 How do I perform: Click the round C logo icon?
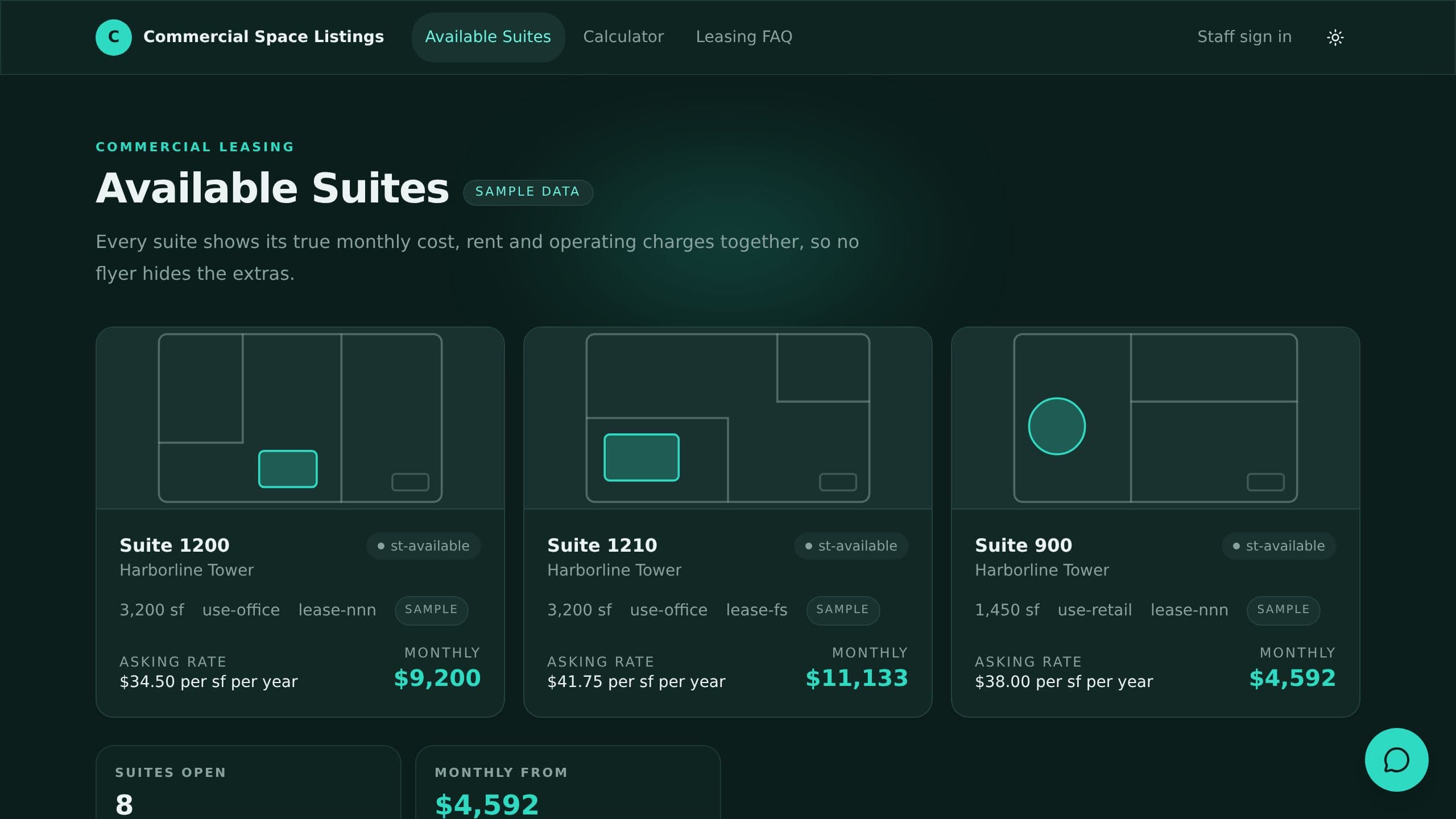click(114, 37)
